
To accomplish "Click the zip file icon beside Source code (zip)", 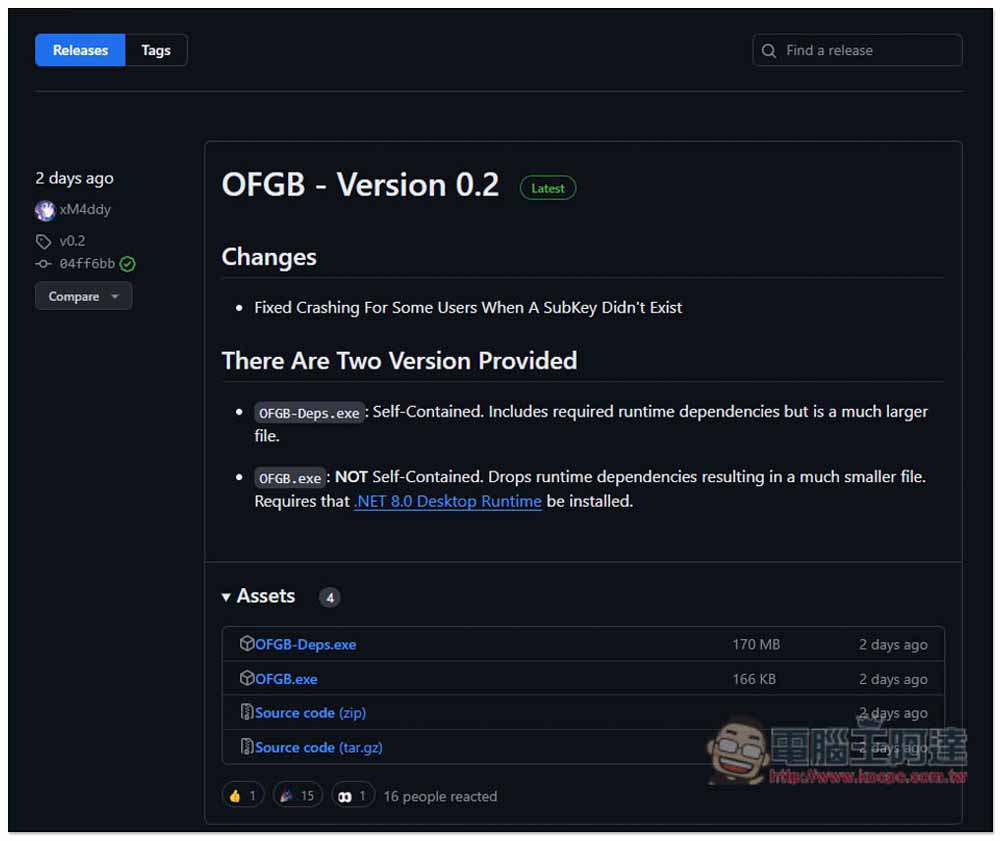I will (247, 712).
